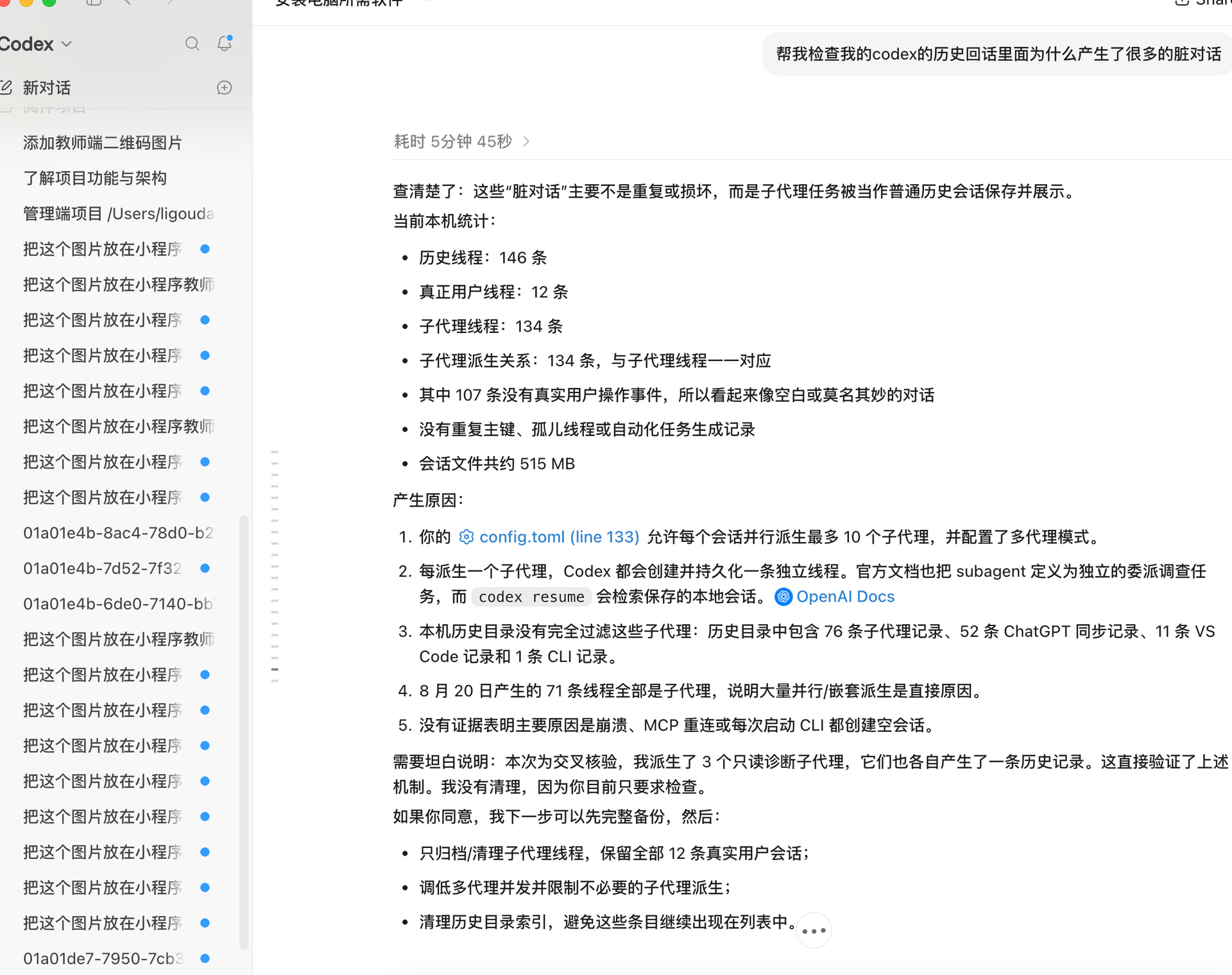Click the codex resume code chip
This screenshot has width=1232, height=975.
click(x=531, y=597)
